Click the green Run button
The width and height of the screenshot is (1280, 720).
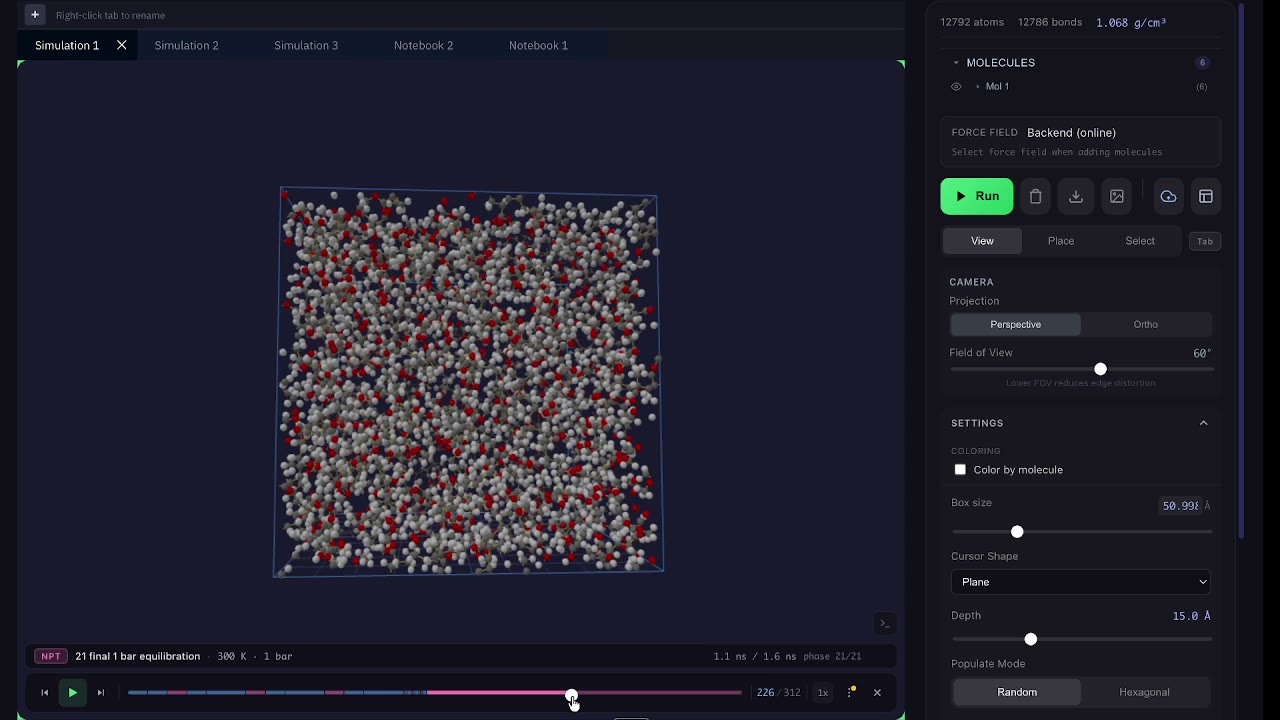click(977, 197)
